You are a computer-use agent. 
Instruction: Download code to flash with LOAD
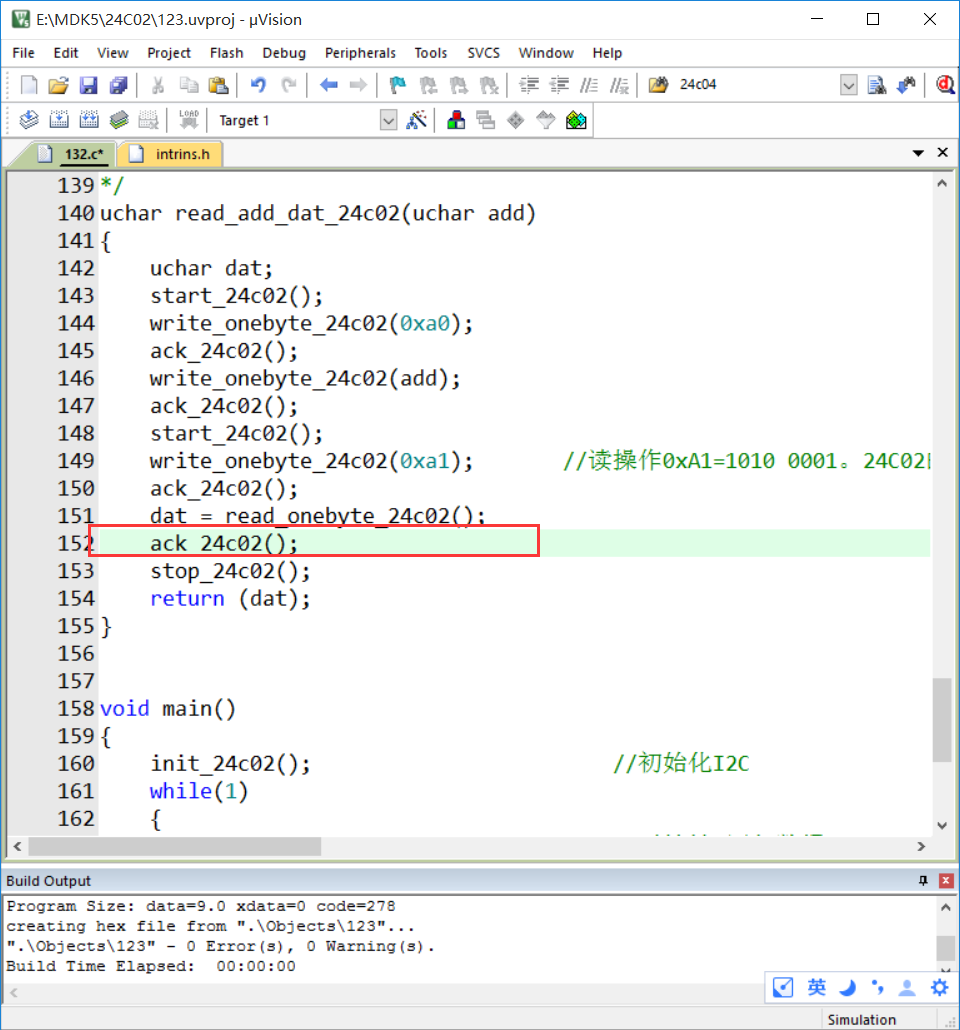[189, 119]
